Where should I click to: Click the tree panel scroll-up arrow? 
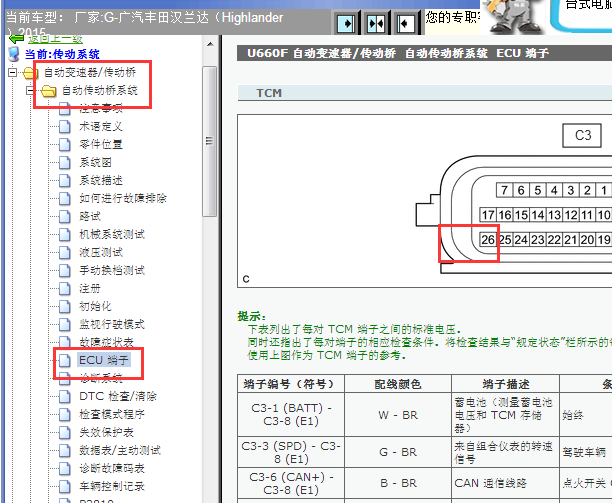pos(210,44)
